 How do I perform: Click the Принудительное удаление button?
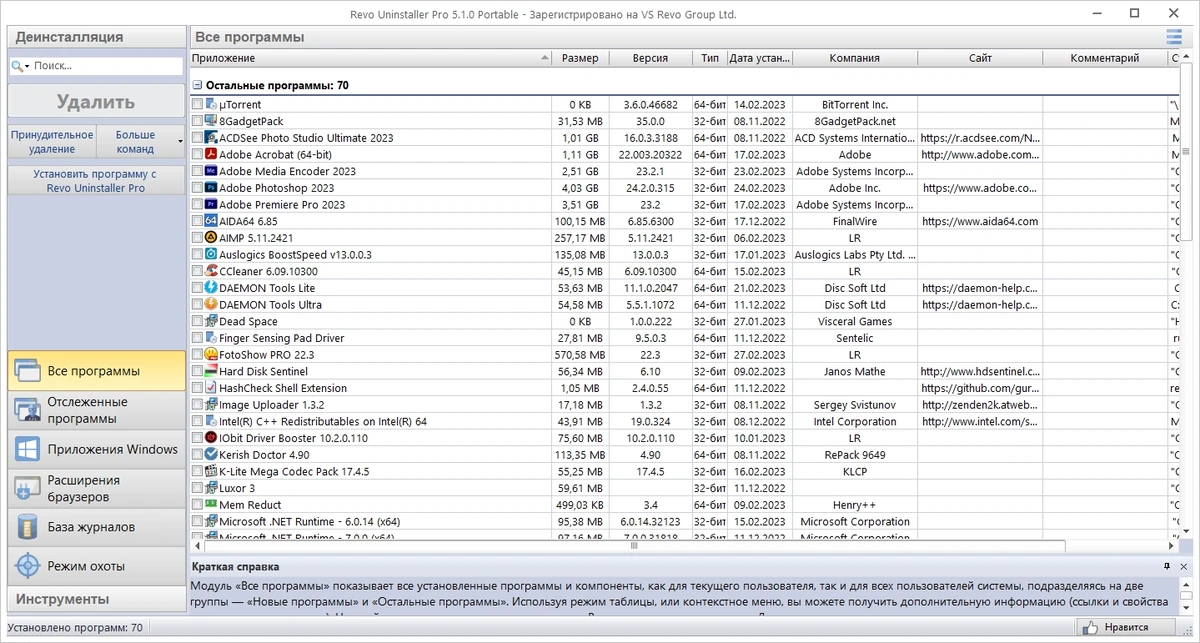[x=52, y=142]
